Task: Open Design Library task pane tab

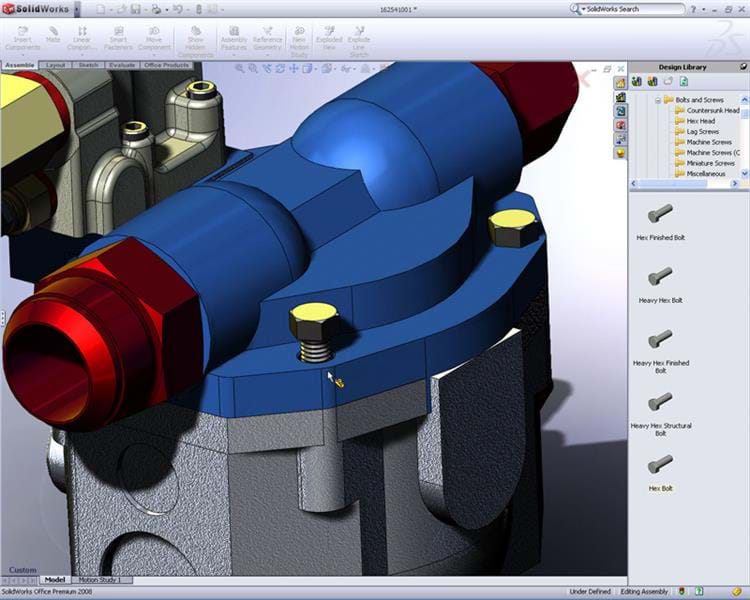Action: click(620, 97)
